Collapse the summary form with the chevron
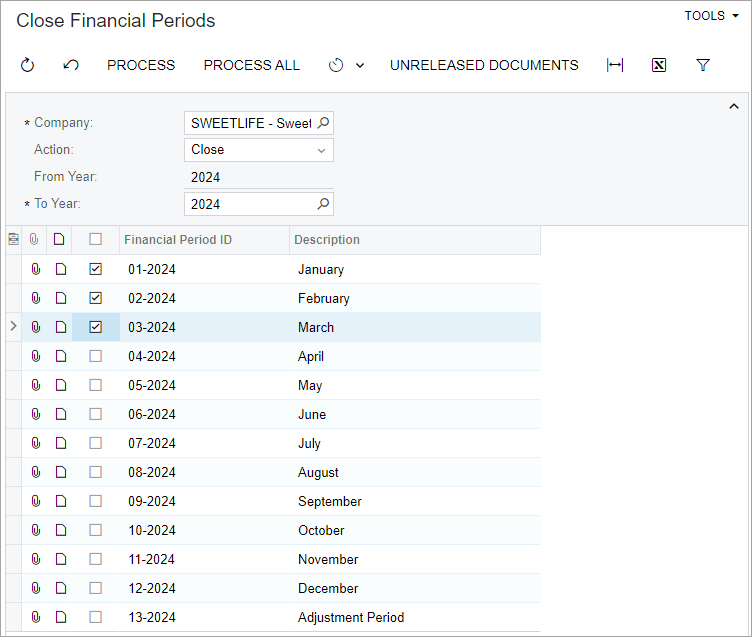The height and width of the screenshot is (637, 752). 734,106
